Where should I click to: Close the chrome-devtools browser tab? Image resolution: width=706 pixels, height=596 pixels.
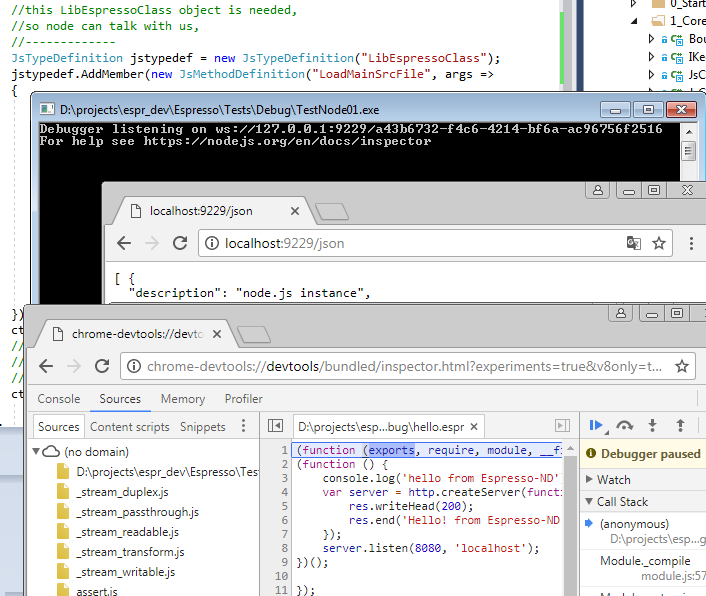click(x=217, y=334)
